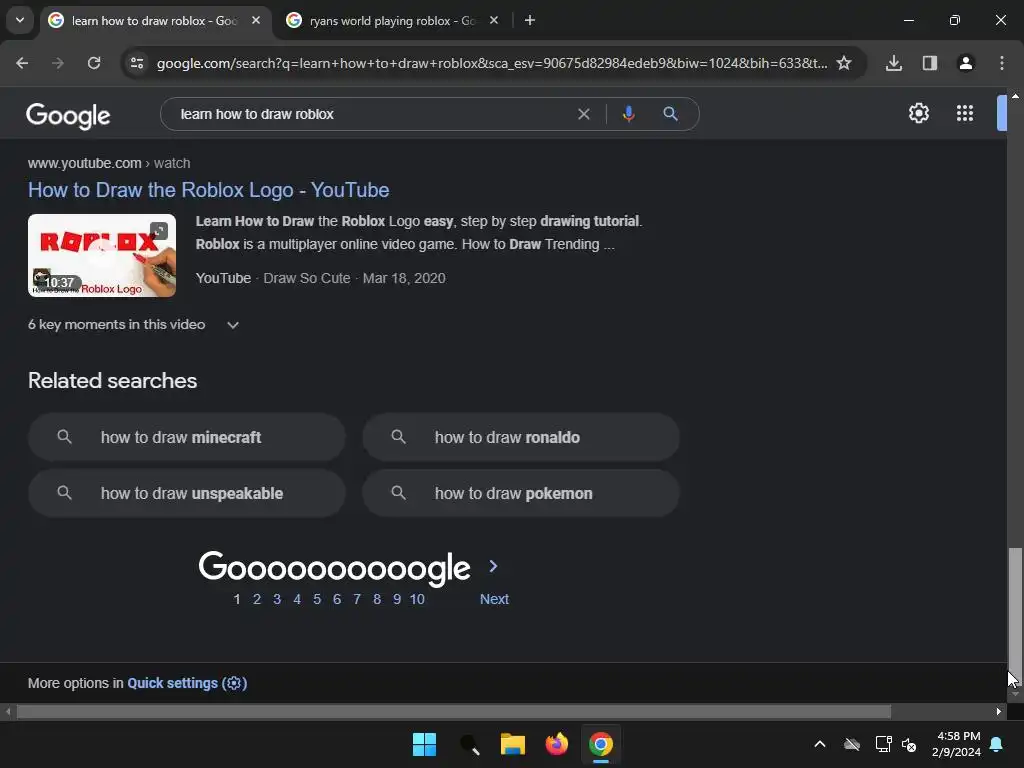Click into the Google search box
This screenshot has width=1024, height=768.
[x=372, y=114]
